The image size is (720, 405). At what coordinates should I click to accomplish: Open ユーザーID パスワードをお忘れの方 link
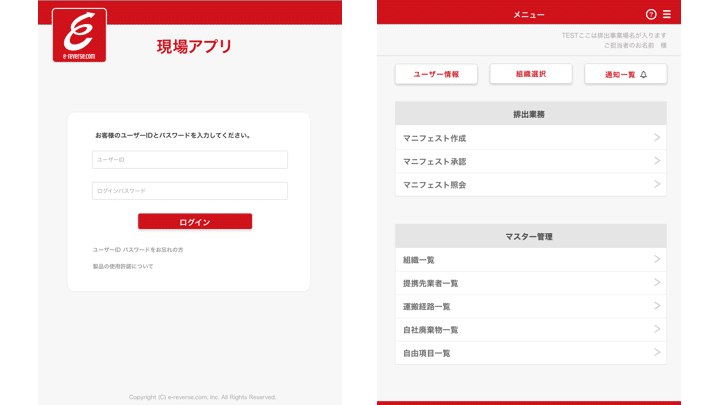click(x=138, y=249)
